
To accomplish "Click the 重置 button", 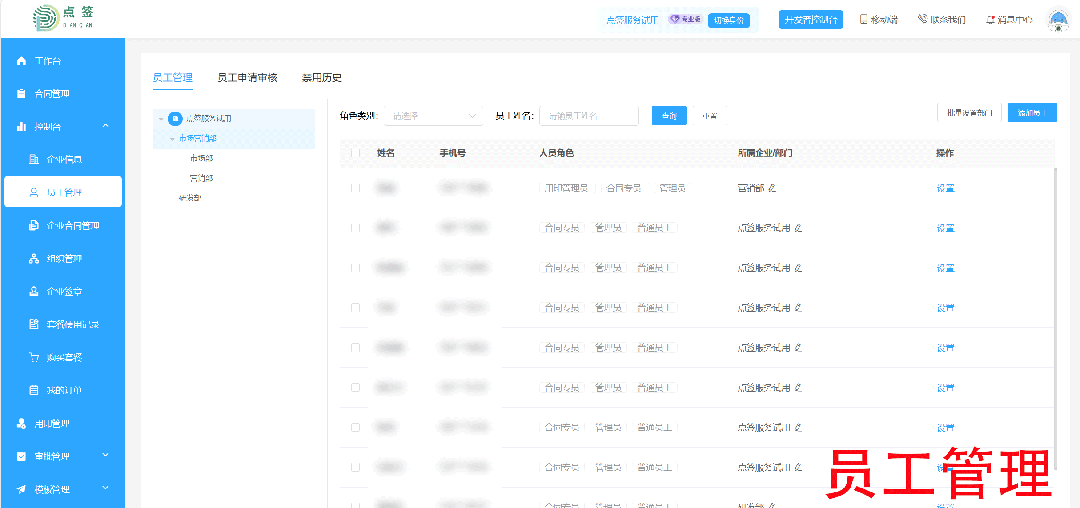I will pyautogui.click(x=709, y=116).
